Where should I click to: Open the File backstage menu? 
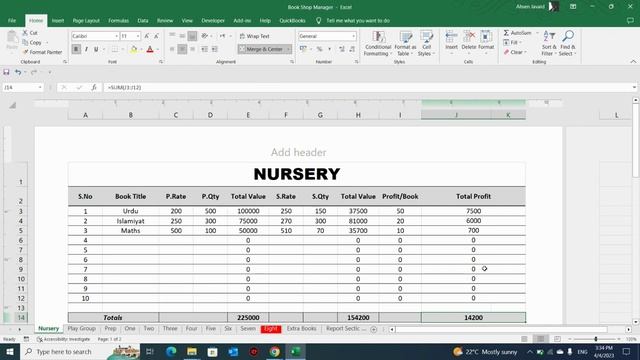tap(12, 20)
